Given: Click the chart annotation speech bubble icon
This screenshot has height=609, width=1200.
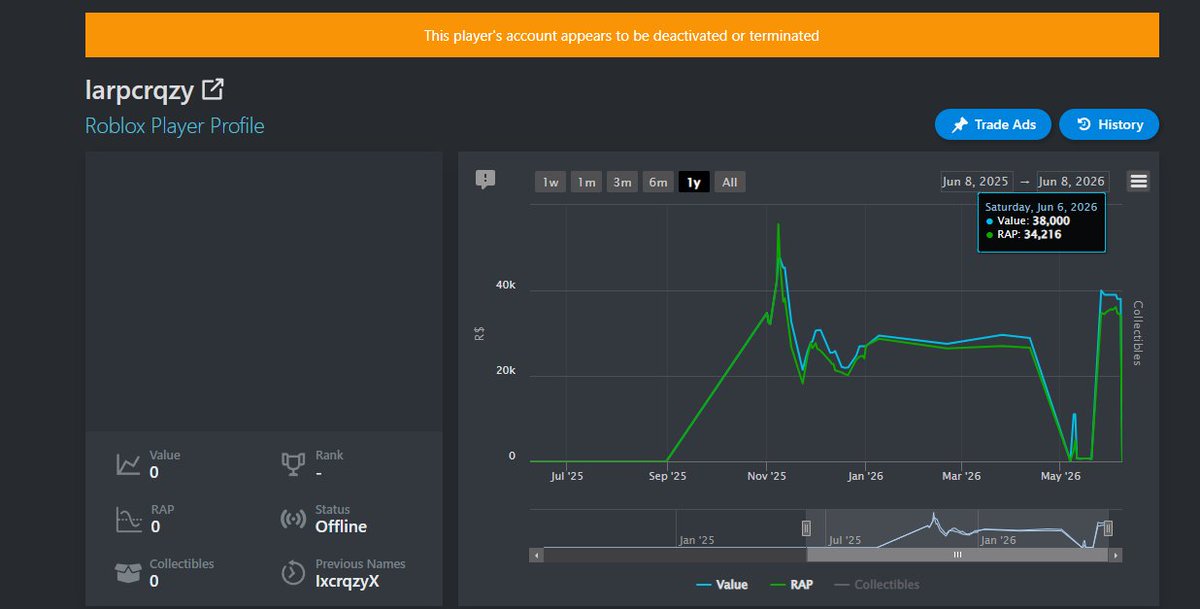Looking at the screenshot, I should coord(485,179).
